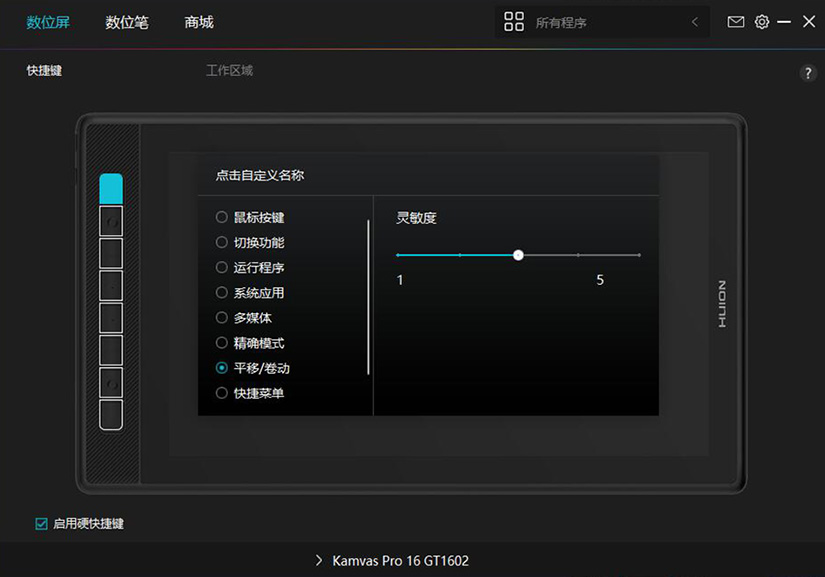Click the 所有程序 label

[x=561, y=23]
